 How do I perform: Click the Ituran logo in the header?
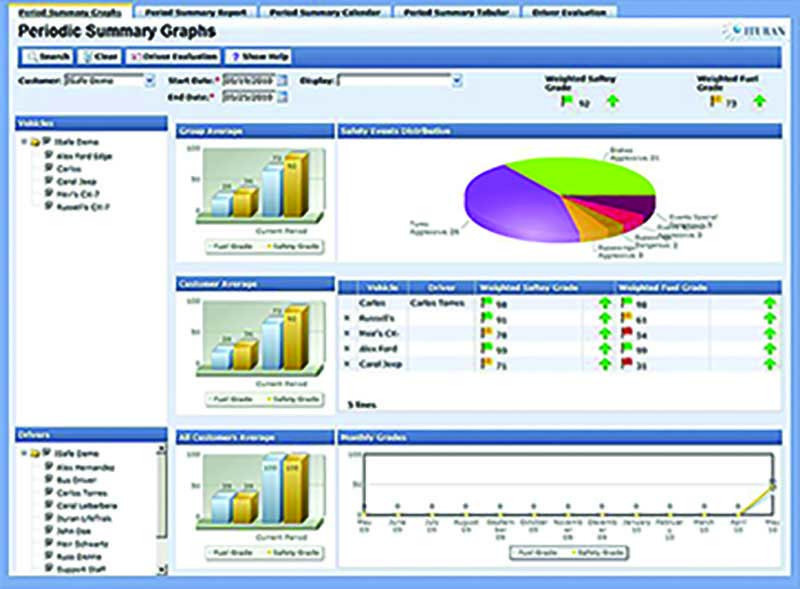point(753,29)
